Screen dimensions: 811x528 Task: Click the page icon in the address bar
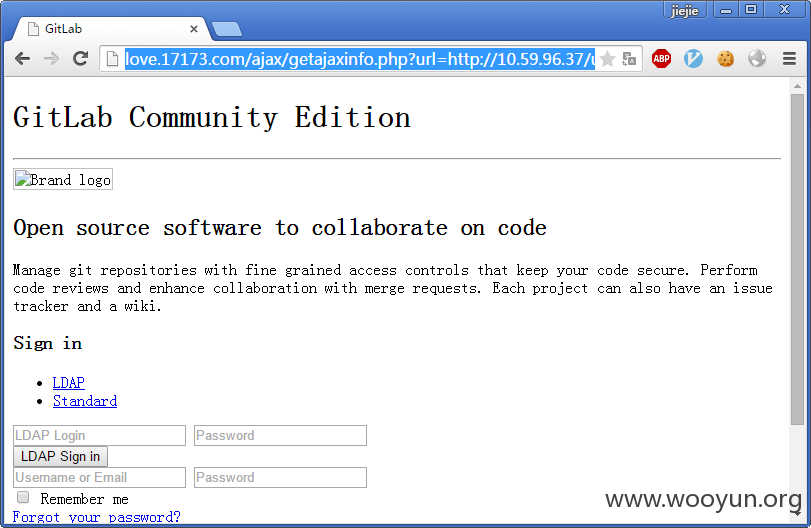click(x=112, y=59)
